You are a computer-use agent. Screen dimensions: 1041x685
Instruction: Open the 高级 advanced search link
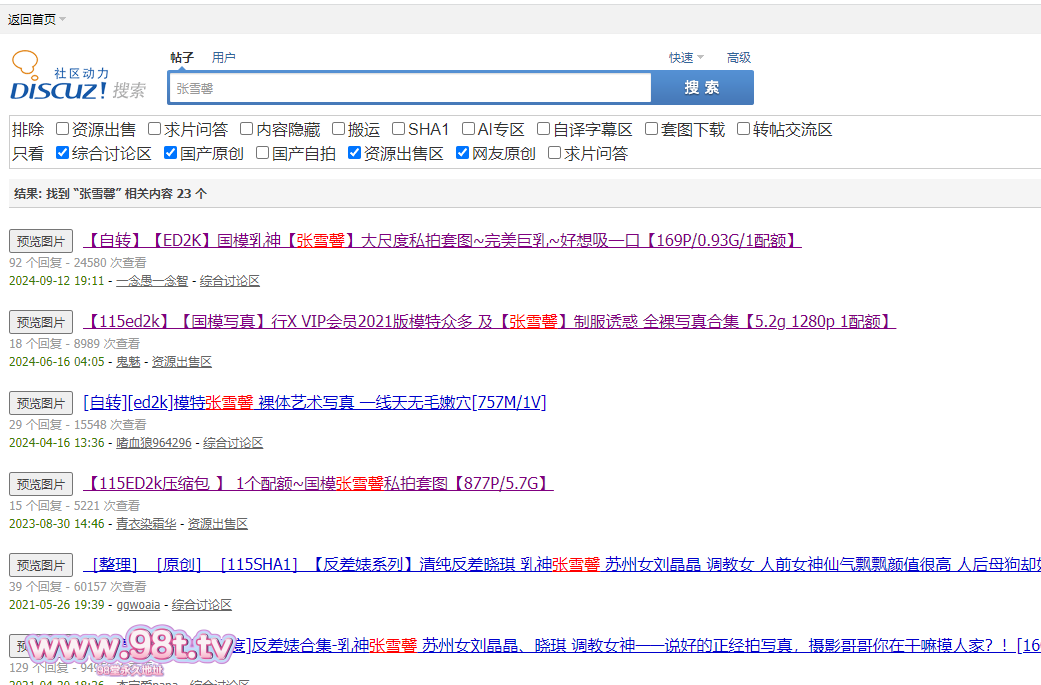click(739, 58)
